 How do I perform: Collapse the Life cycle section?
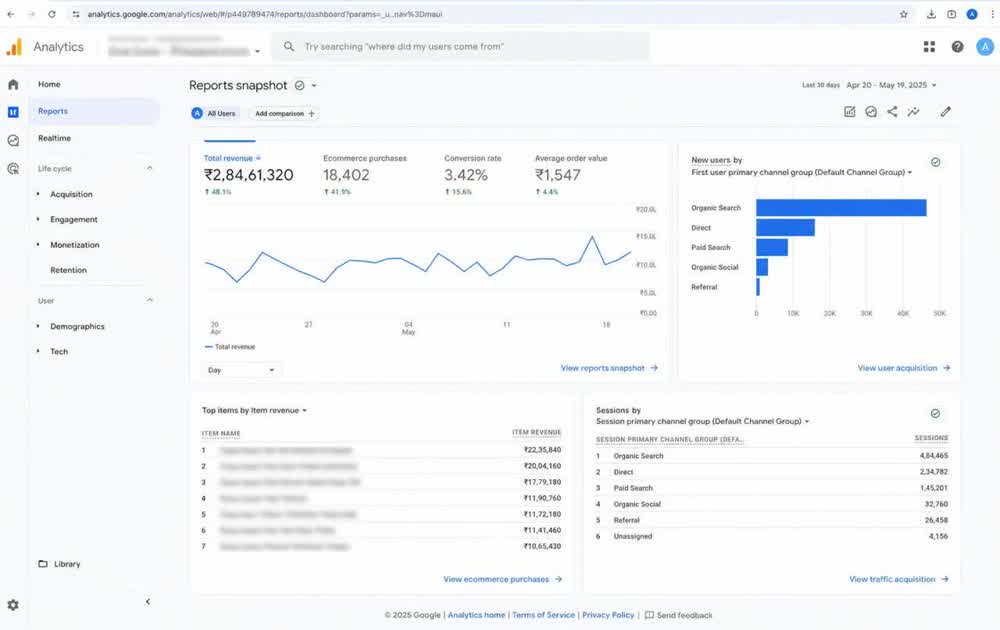[x=150, y=168]
